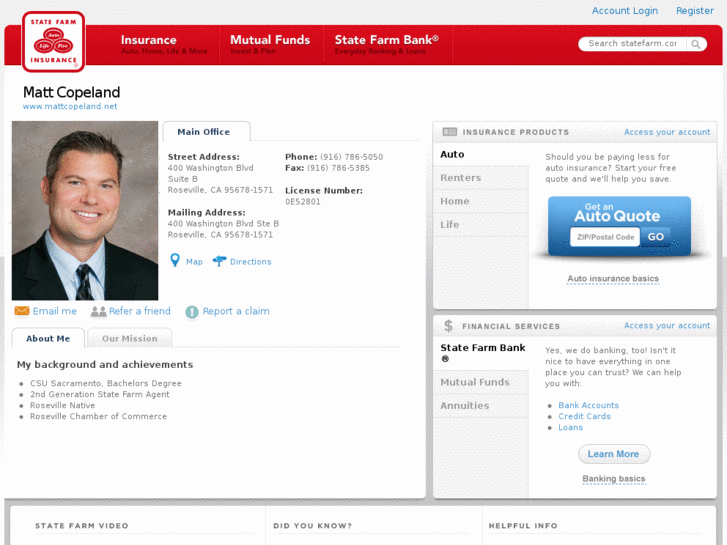Select the Home insurance product tab
Screen dimensions: 727x545
click(x=481, y=201)
